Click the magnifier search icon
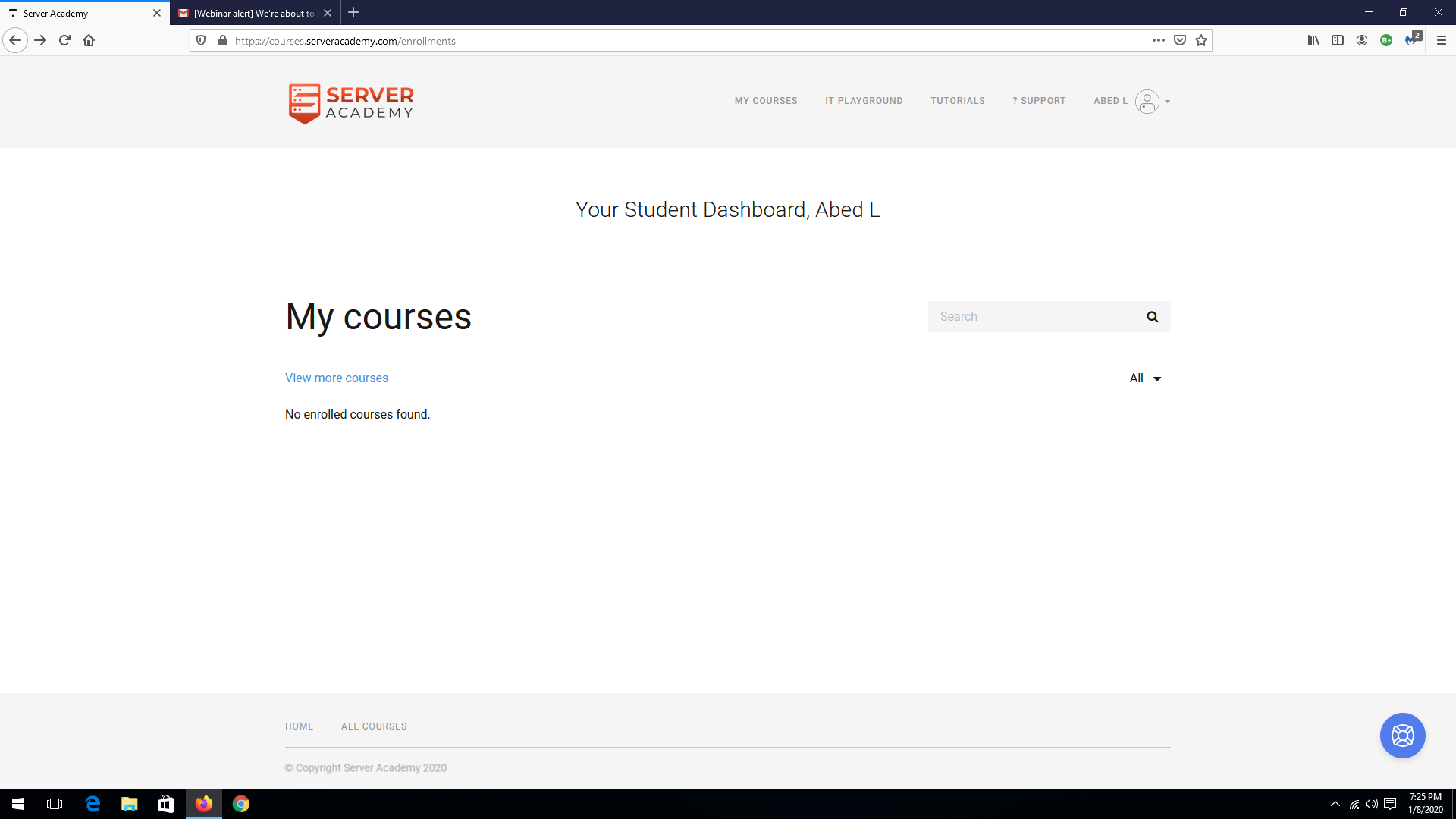The height and width of the screenshot is (819, 1456). pyautogui.click(x=1152, y=317)
